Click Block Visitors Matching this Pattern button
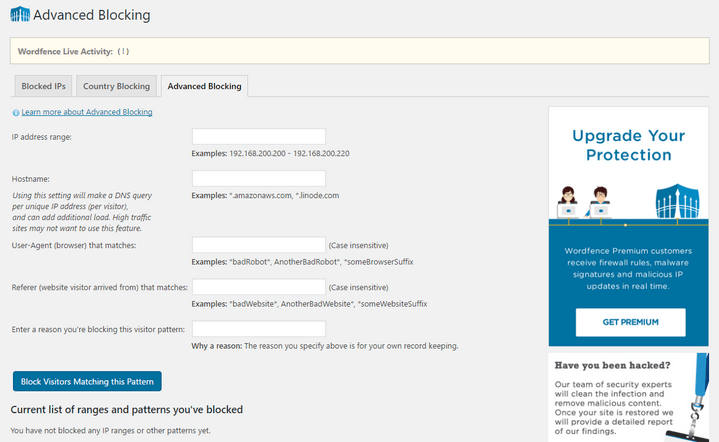The height and width of the screenshot is (442, 719). pos(87,381)
